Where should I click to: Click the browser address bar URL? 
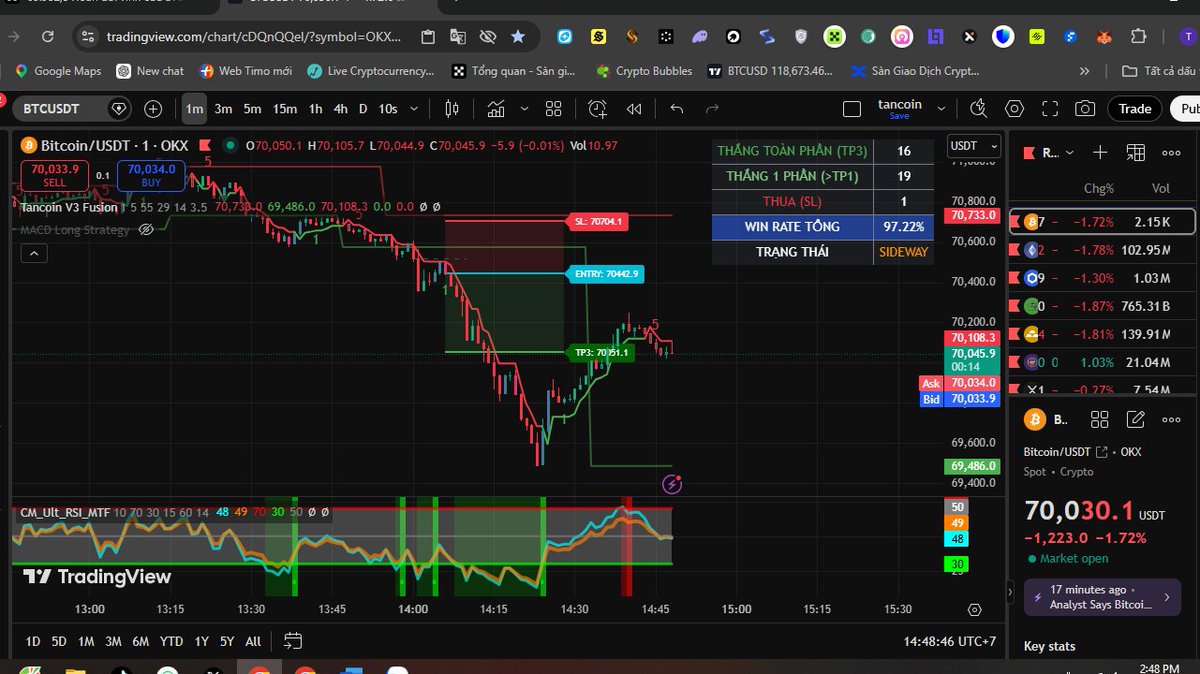click(255, 36)
